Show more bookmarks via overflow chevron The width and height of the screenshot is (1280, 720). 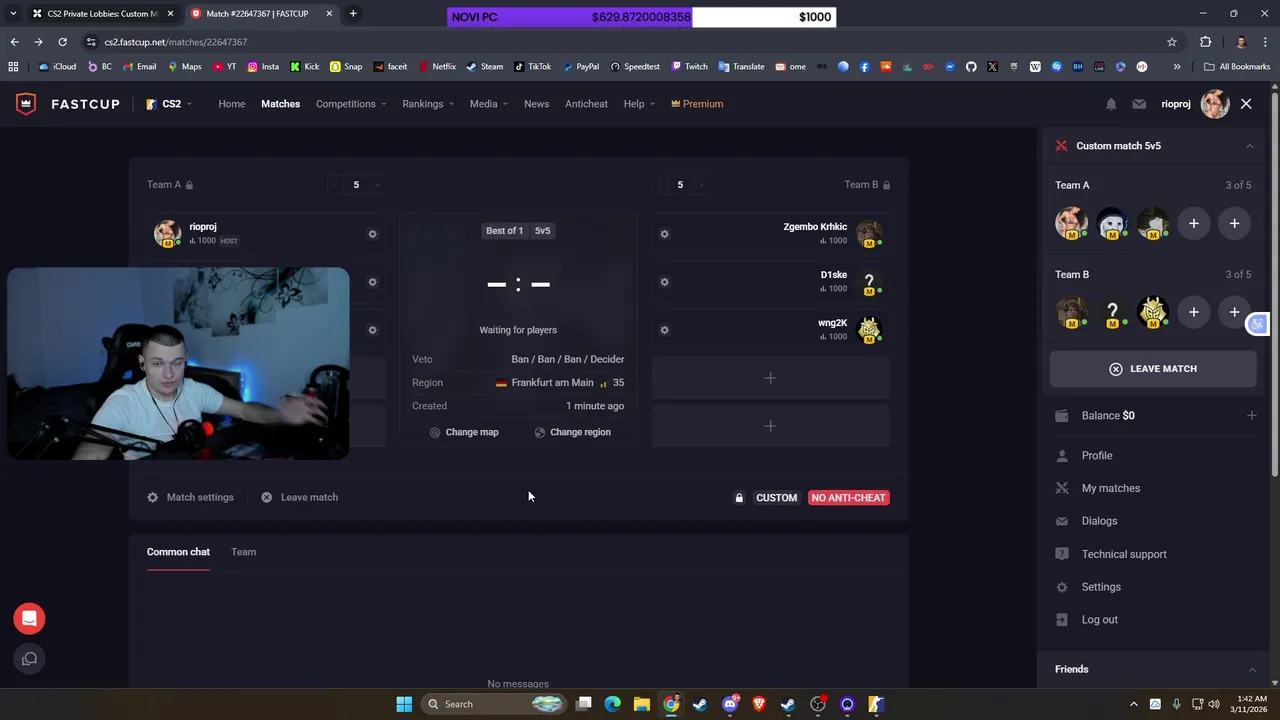coord(1176,67)
